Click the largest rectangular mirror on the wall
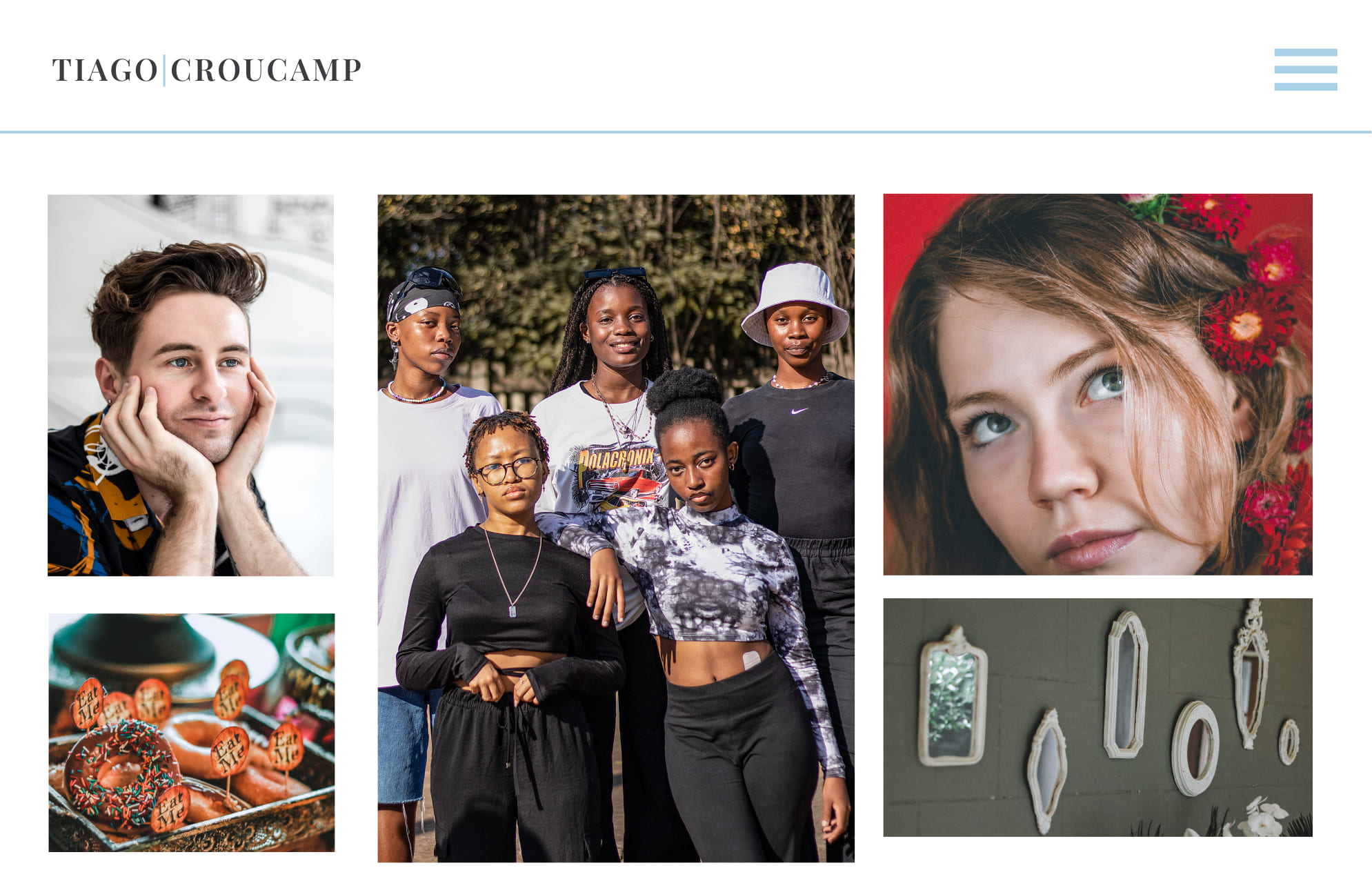The width and height of the screenshot is (1372, 879). [x=953, y=697]
